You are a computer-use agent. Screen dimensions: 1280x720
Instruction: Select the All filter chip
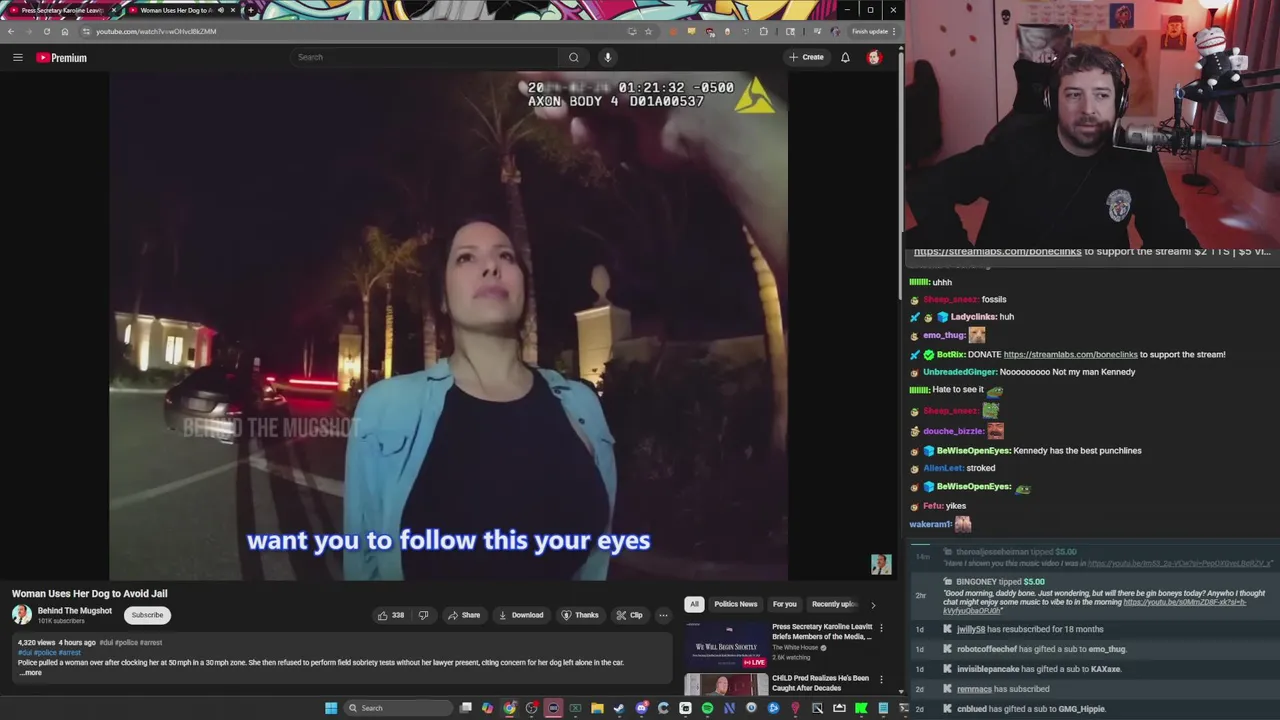click(x=694, y=604)
